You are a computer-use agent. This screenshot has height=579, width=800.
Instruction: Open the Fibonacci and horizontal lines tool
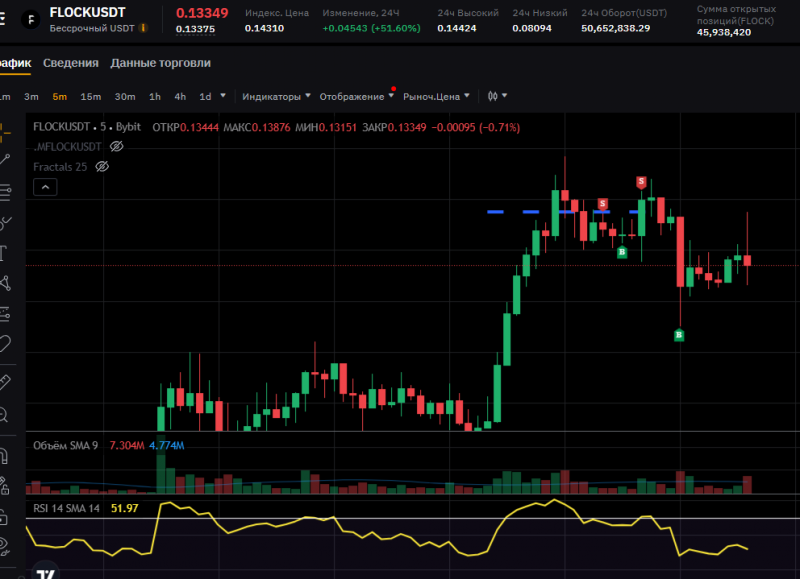click(5, 192)
